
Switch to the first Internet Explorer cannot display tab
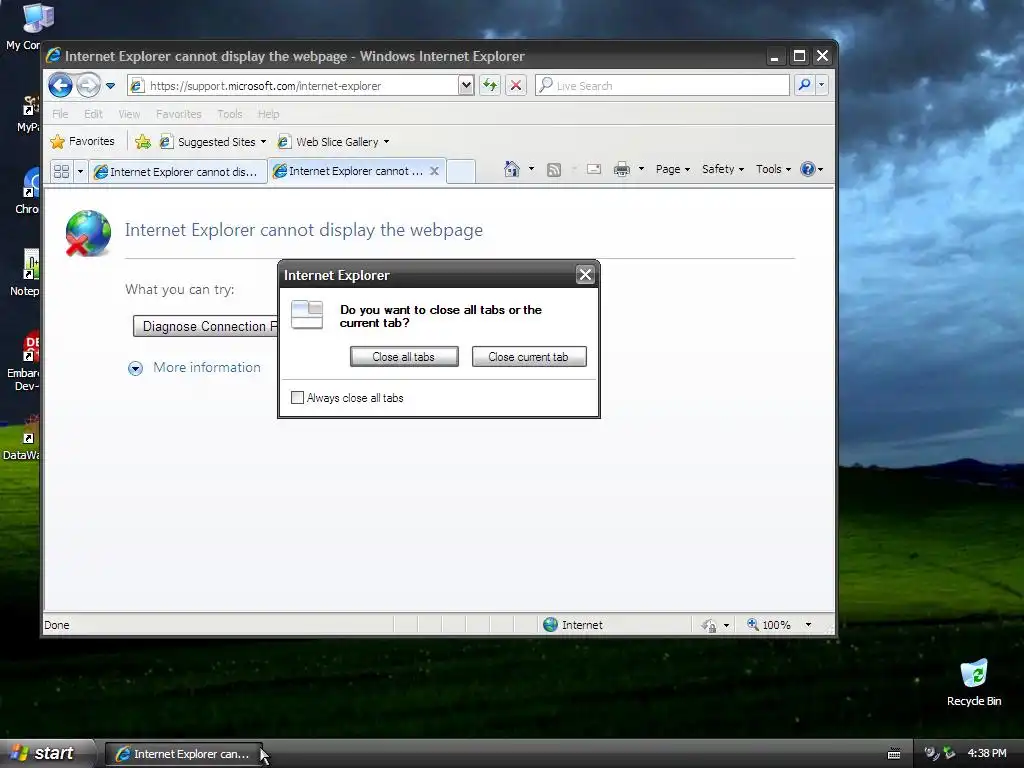click(178, 172)
